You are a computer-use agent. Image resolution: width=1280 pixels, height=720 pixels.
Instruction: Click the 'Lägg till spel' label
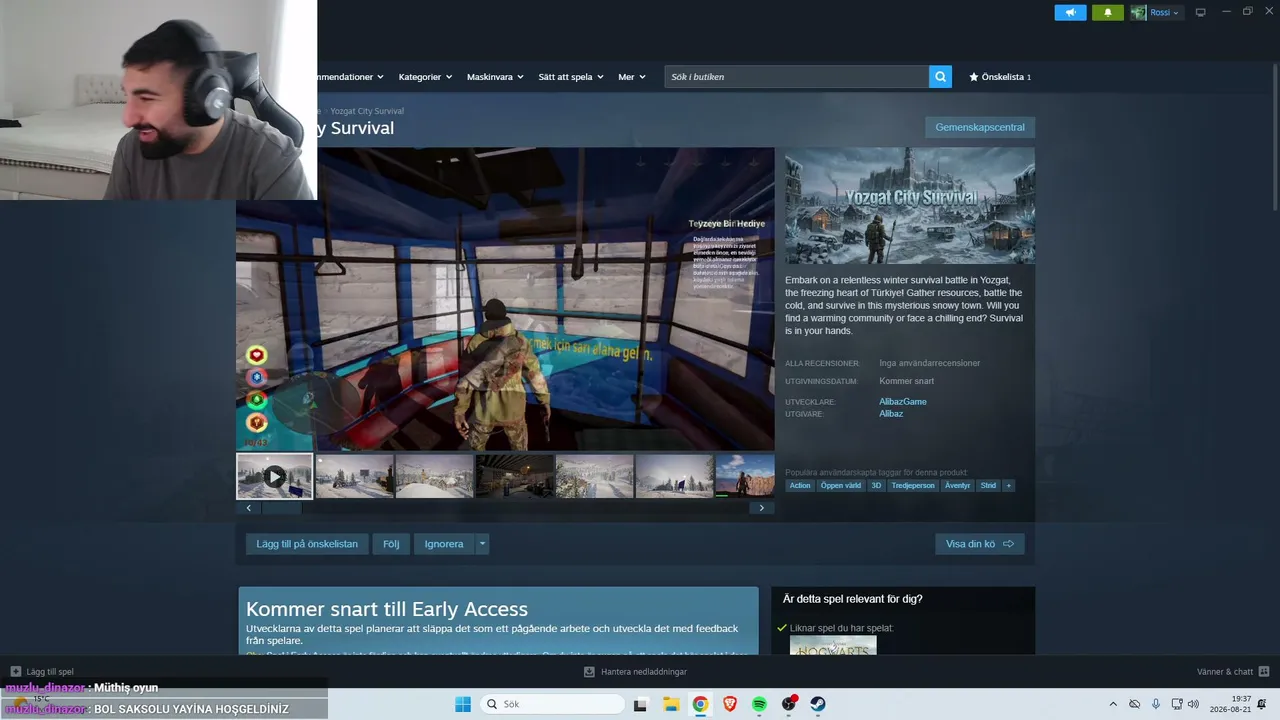50,672
